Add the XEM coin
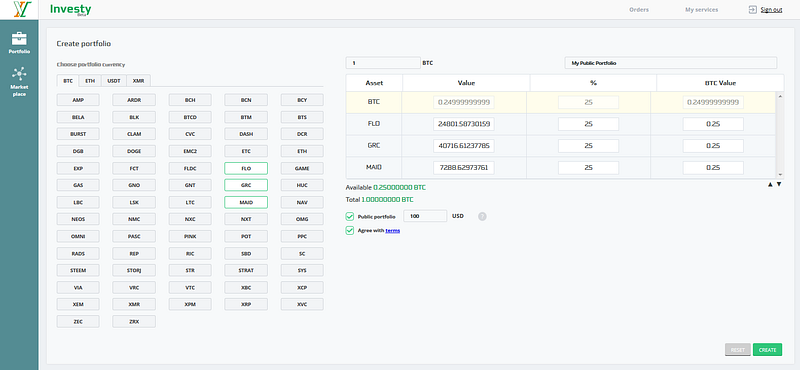Screen dimensions: 800x370 click(x=78, y=304)
